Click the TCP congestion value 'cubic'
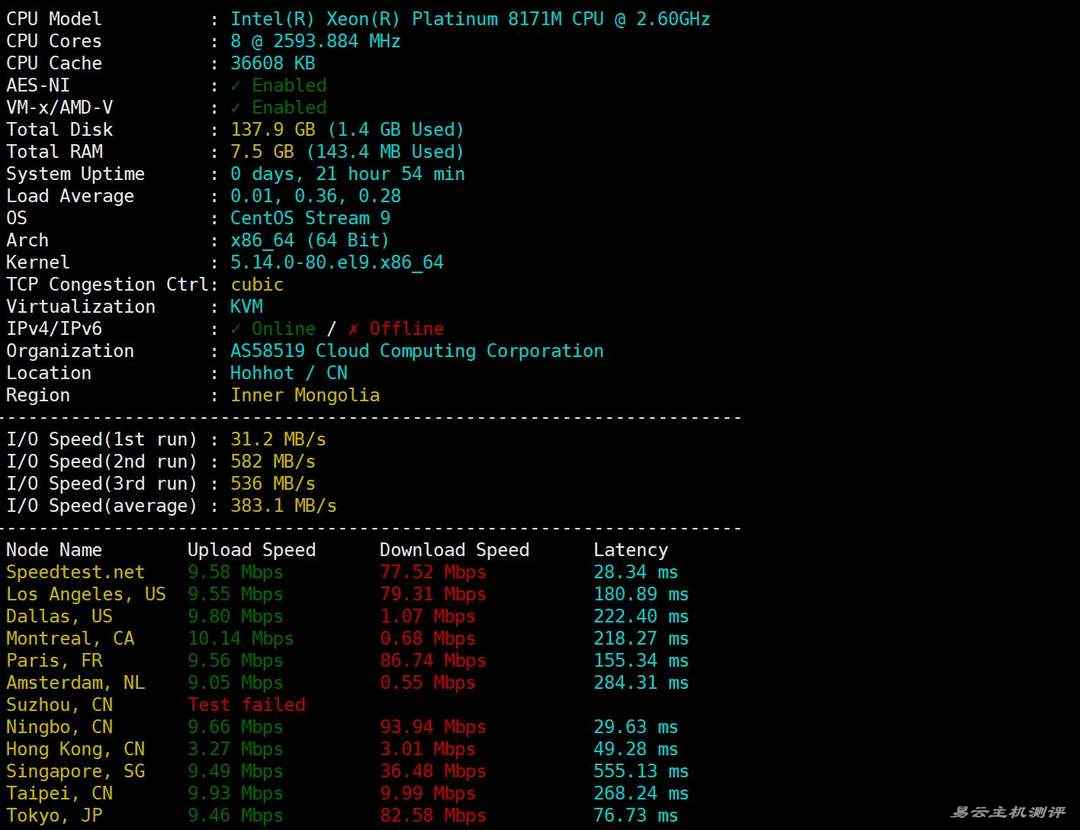1080x830 pixels. coord(257,284)
